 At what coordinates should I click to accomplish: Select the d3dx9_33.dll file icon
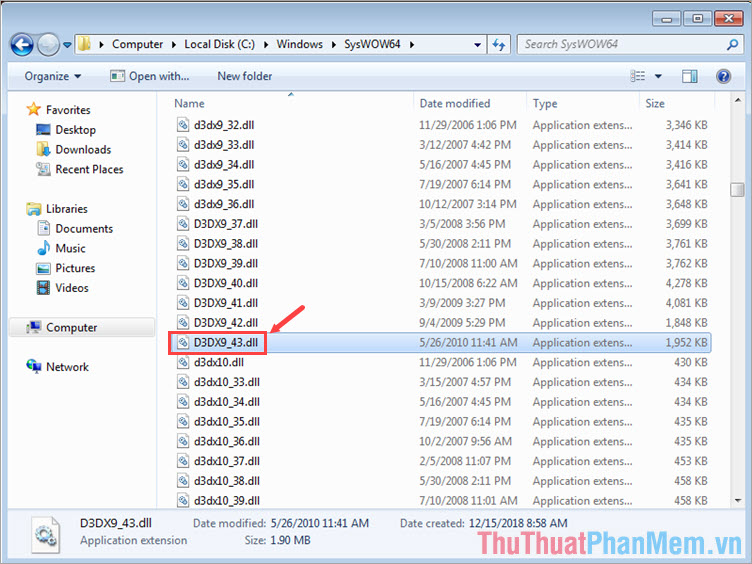coord(183,145)
